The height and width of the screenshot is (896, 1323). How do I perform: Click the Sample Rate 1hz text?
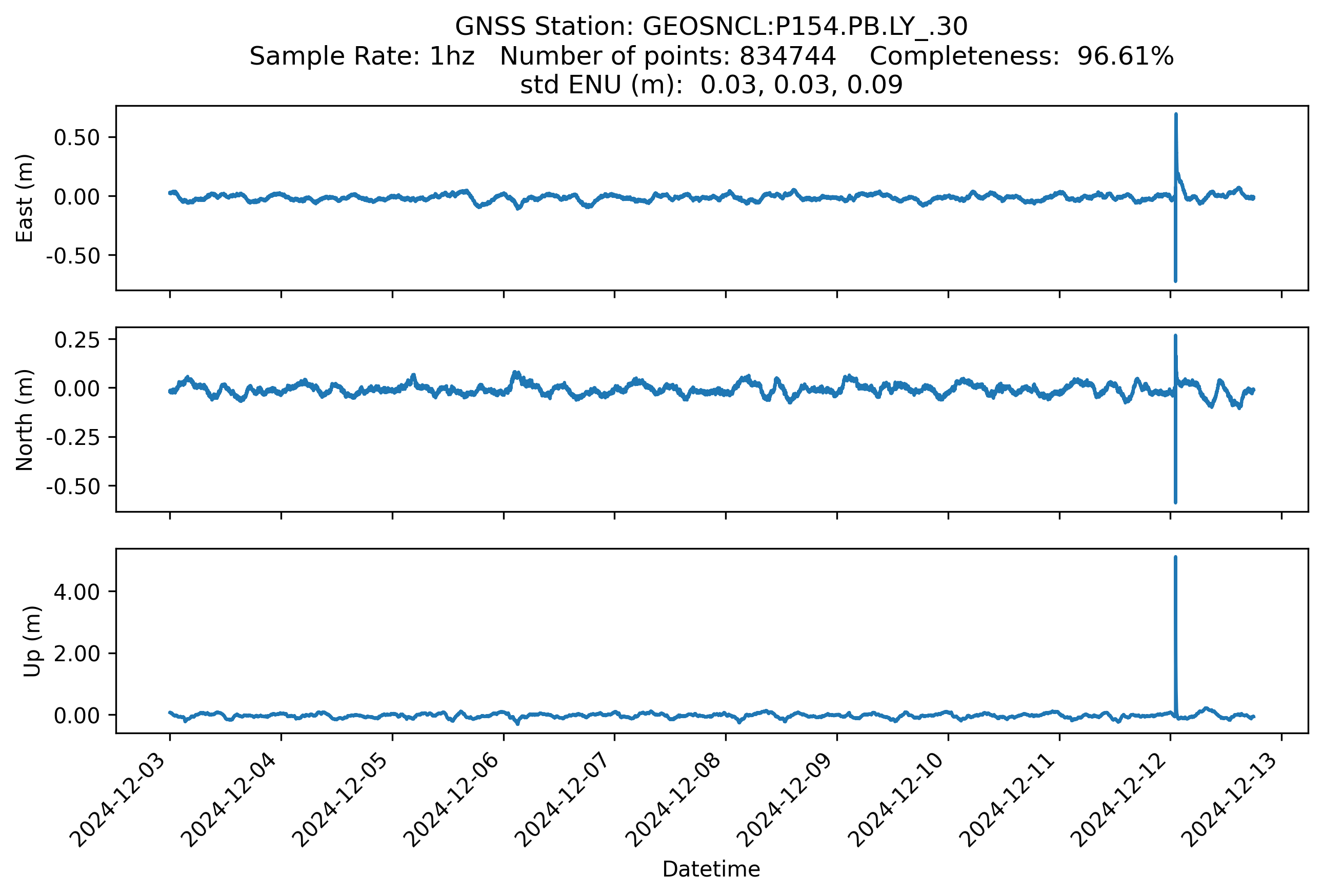tap(362, 56)
